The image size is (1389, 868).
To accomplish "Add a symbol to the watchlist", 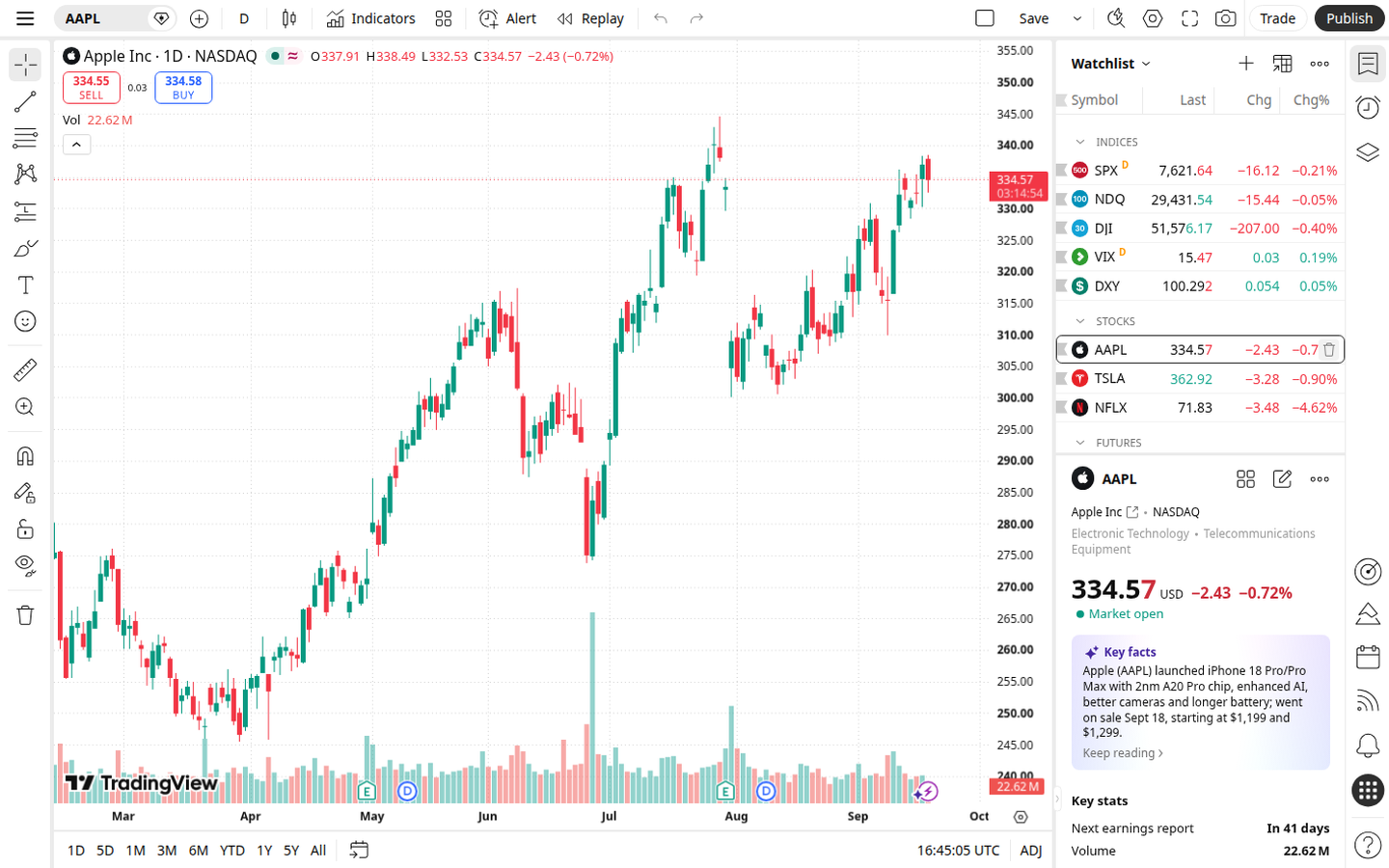I will pyautogui.click(x=1246, y=64).
